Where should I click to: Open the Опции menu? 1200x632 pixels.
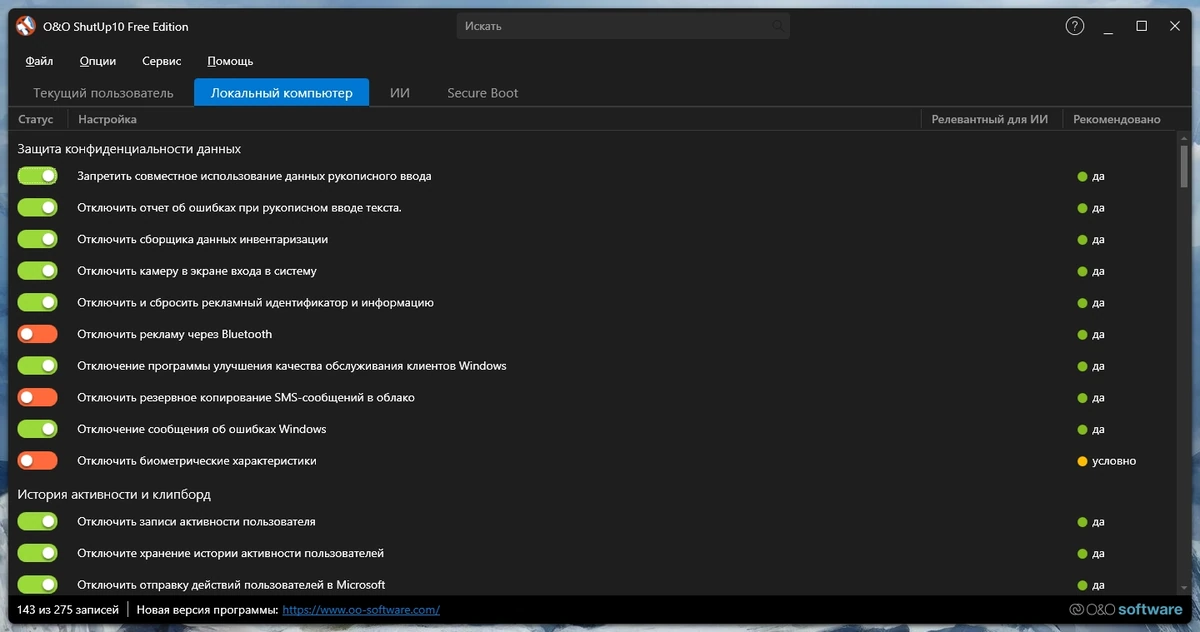click(98, 61)
